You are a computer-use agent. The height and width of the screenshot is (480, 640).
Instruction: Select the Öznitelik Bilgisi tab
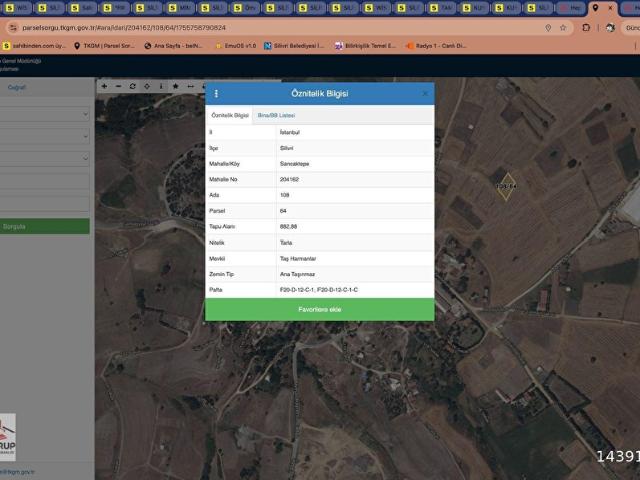[230, 116]
